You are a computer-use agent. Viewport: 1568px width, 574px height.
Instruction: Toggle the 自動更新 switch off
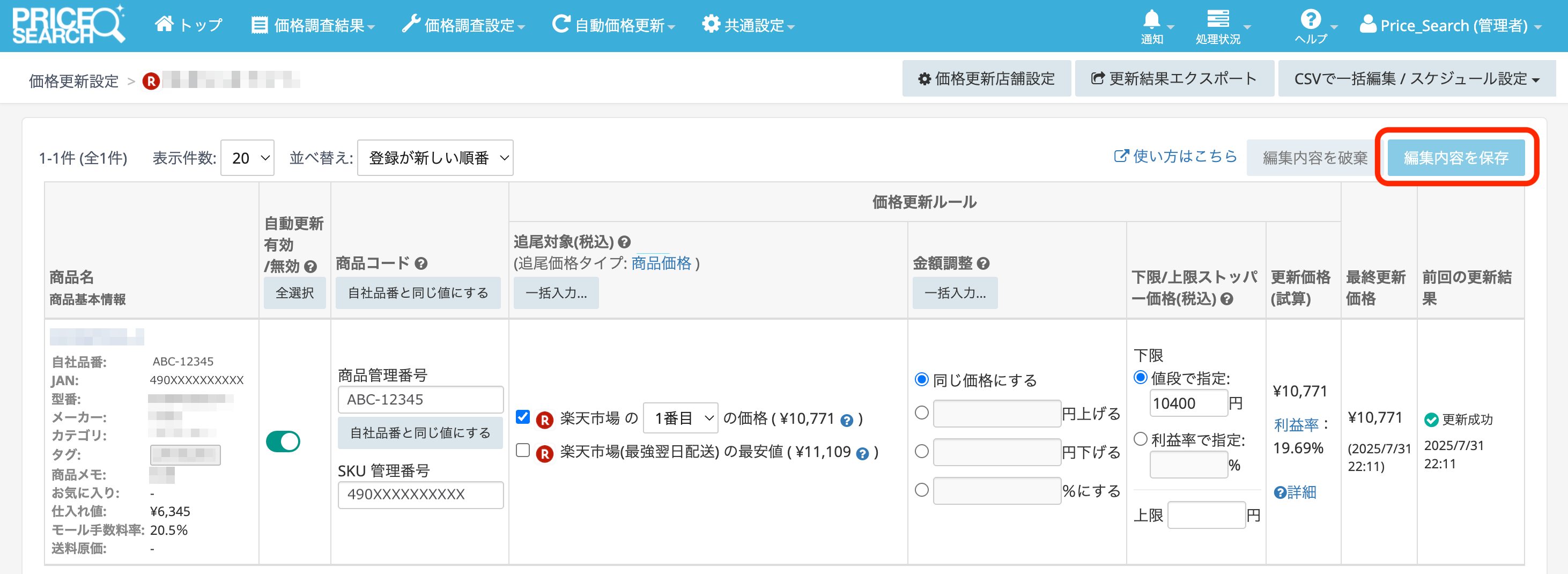(x=283, y=441)
